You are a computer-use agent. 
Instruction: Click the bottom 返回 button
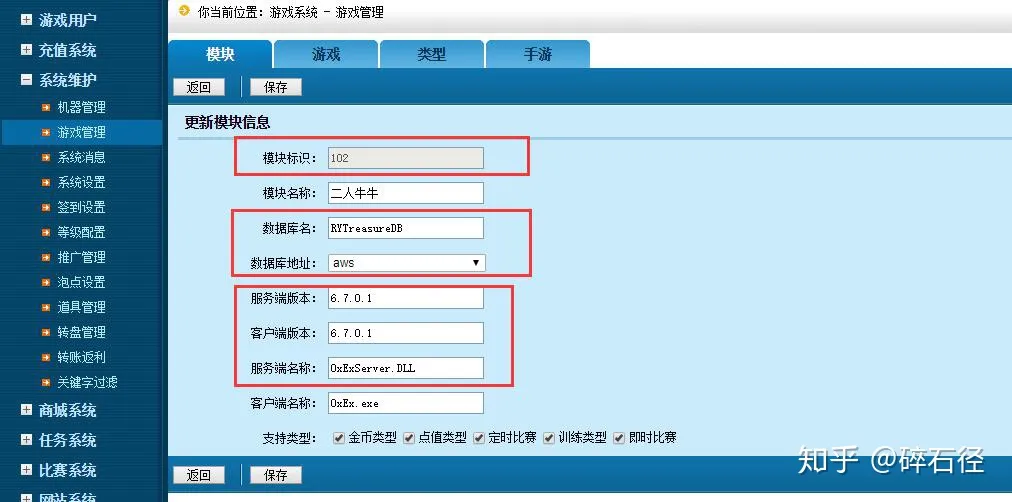pyautogui.click(x=199, y=476)
